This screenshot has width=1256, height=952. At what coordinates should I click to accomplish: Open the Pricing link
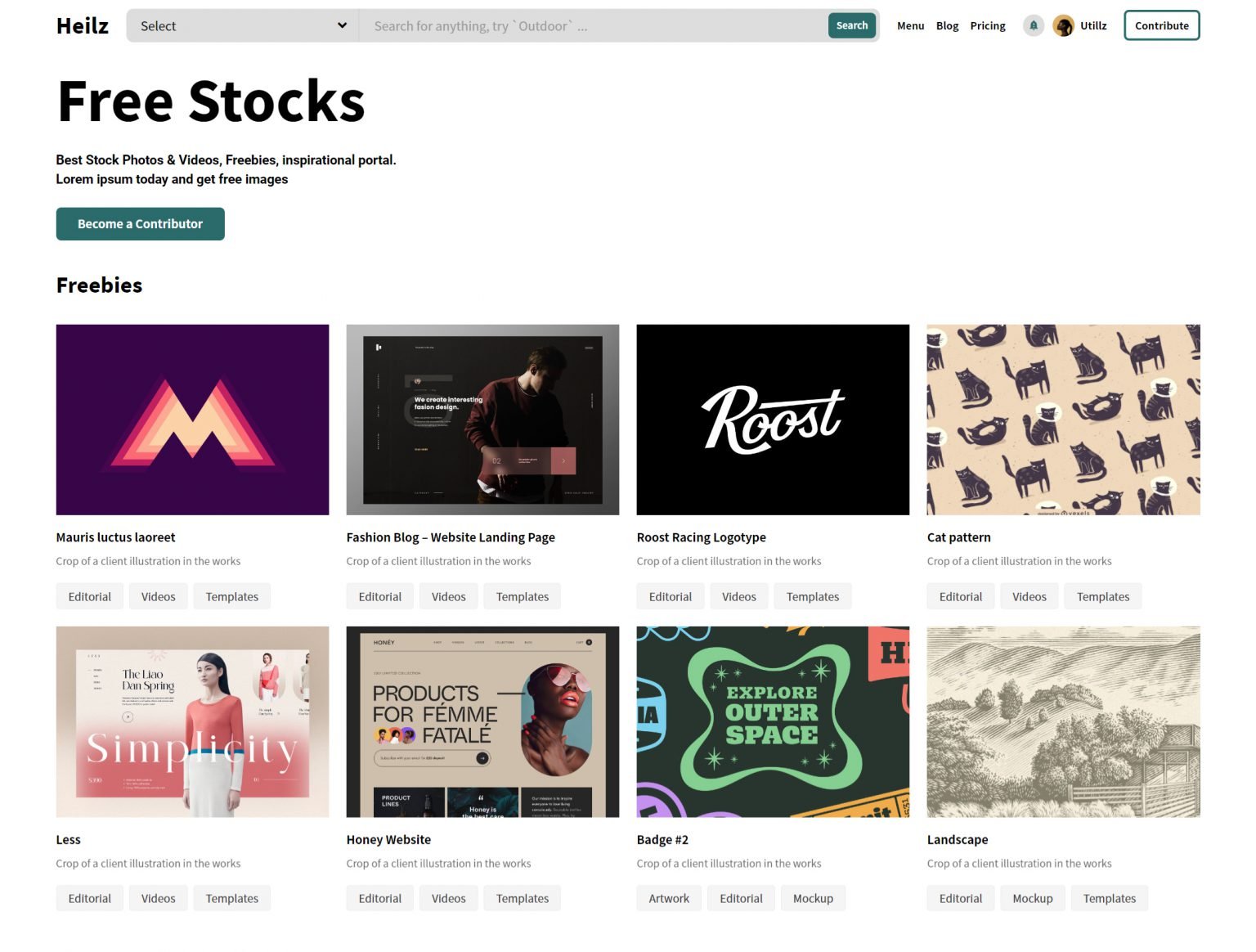tap(988, 26)
